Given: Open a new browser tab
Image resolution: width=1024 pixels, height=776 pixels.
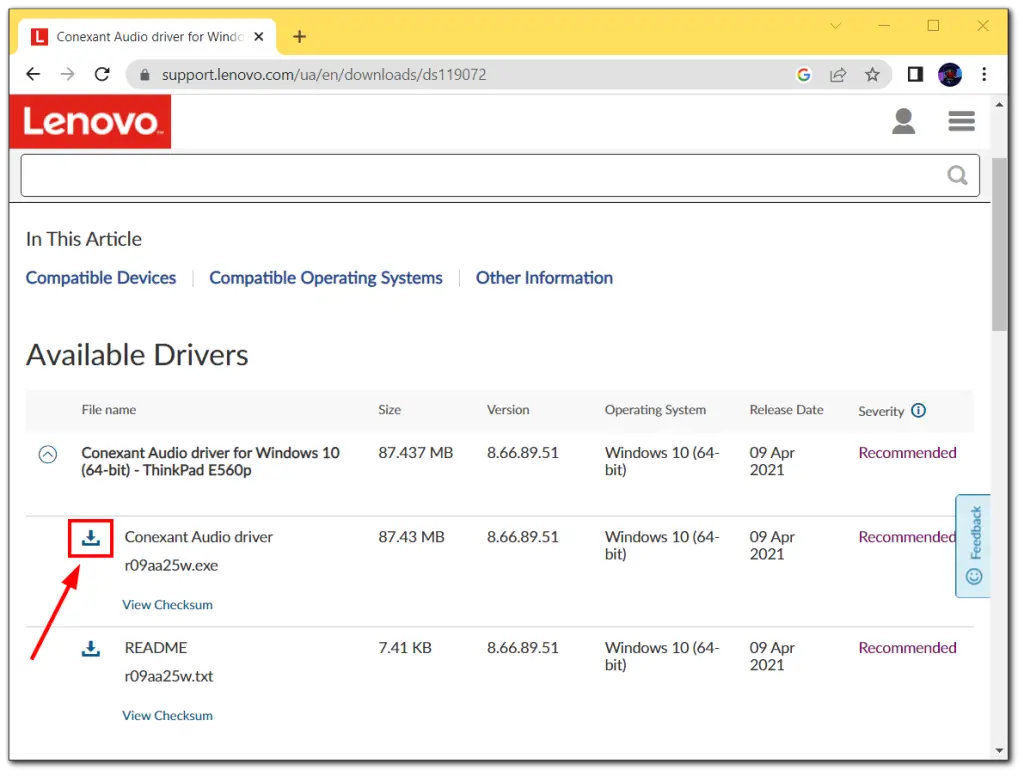Looking at the screenshot, I should coord(299,37).
